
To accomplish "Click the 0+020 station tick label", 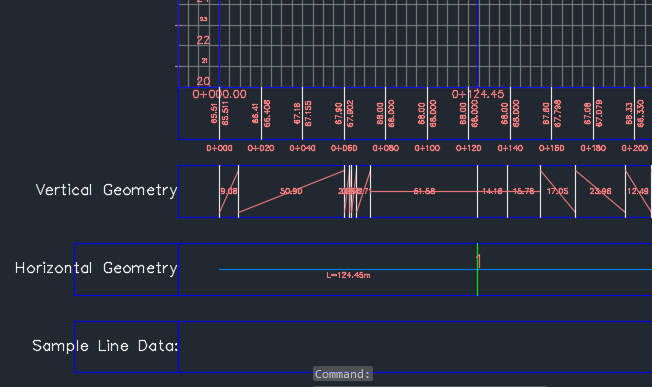I will [261, 148].
